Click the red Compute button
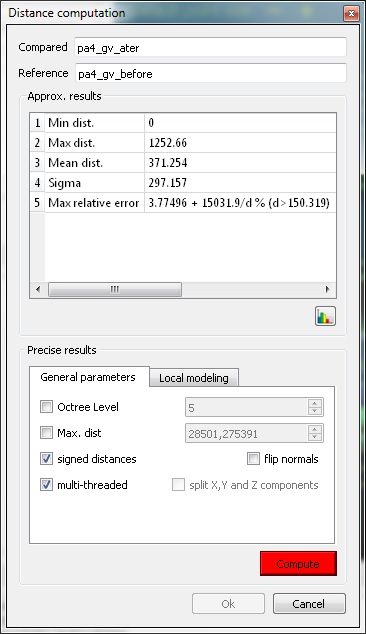The image size is (366, 634). click(298, 564)
